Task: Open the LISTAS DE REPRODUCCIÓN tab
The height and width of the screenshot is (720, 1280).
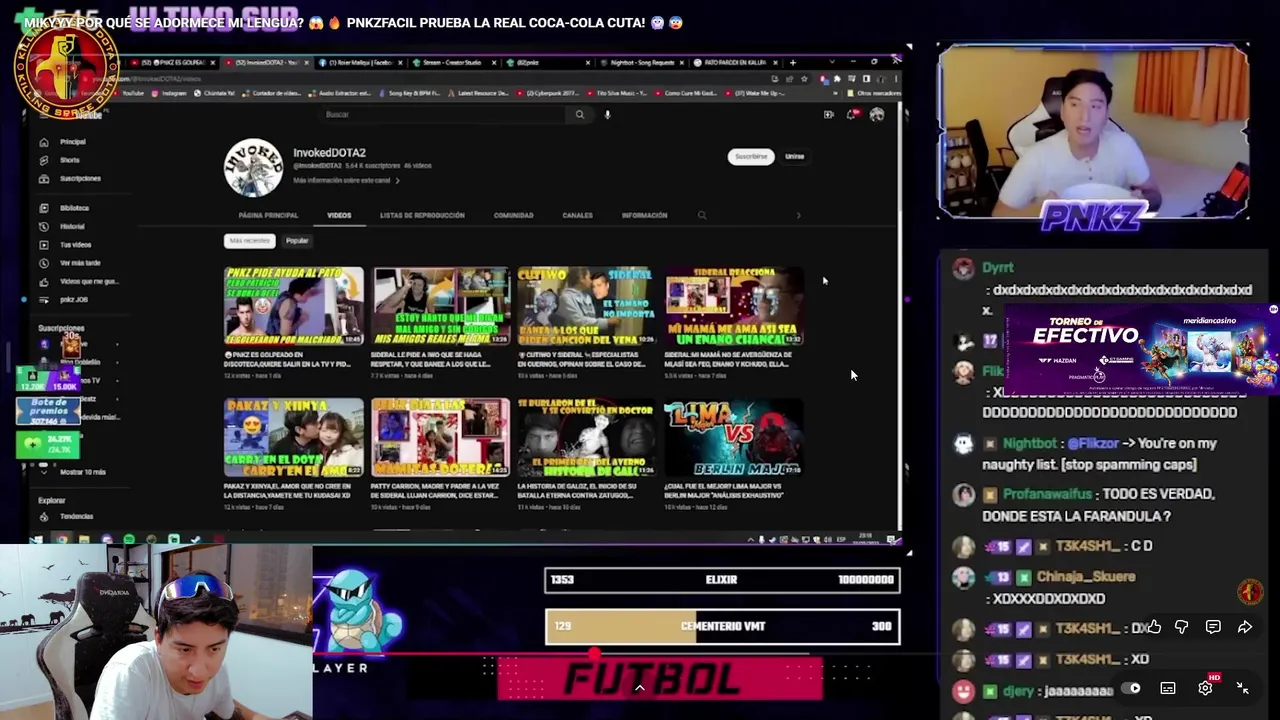Action: [422, 215]
